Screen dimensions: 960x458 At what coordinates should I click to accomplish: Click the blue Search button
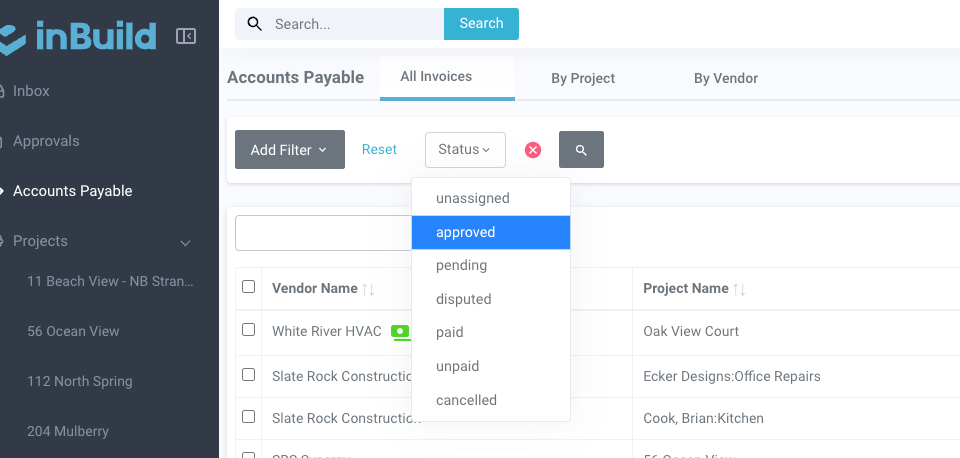click(481, 24)
